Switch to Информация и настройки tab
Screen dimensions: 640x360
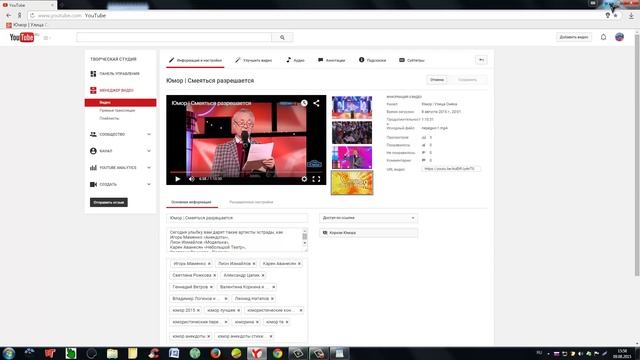[195, 60]
